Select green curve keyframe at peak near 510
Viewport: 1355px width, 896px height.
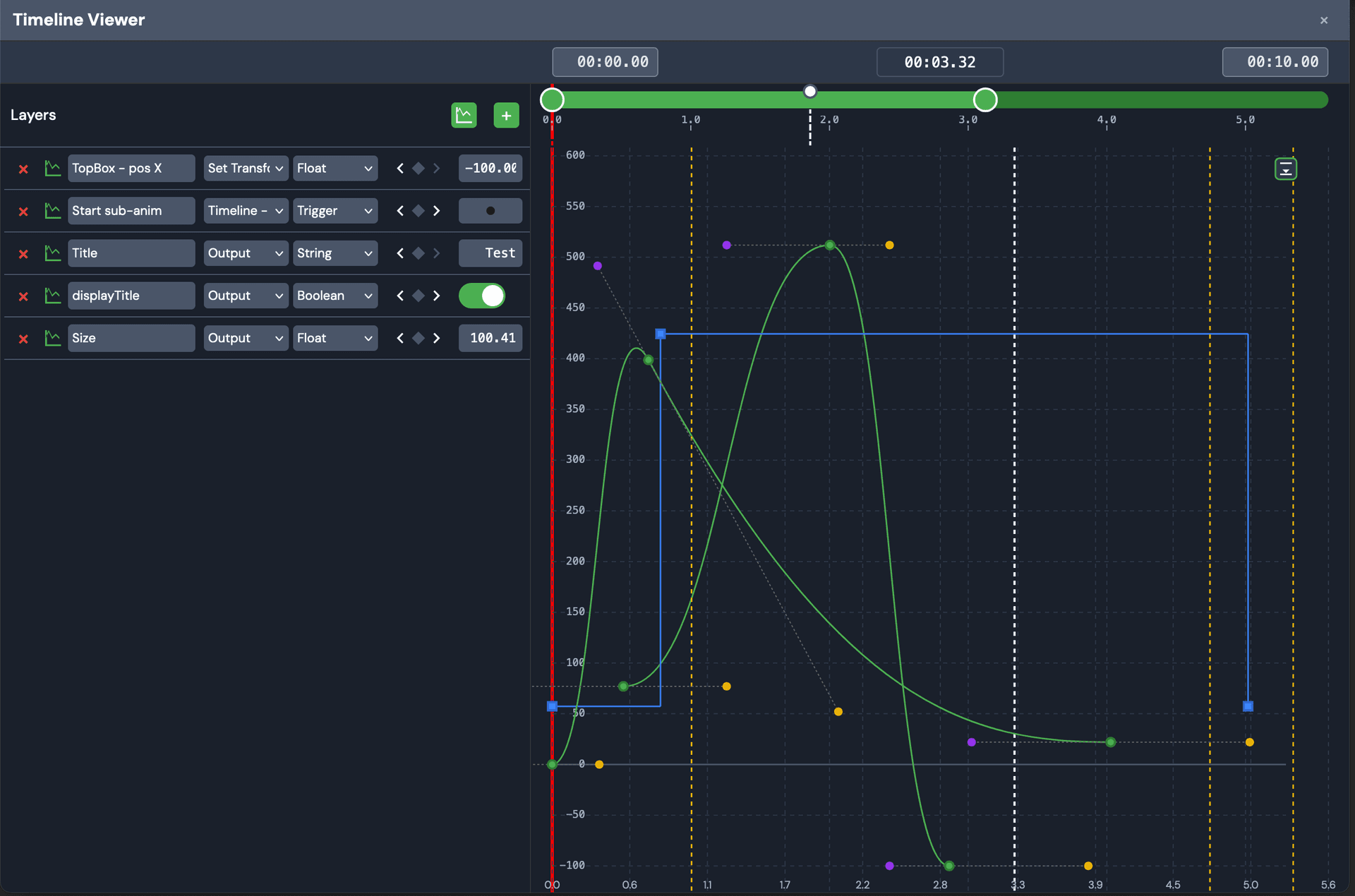click(830, 245)
